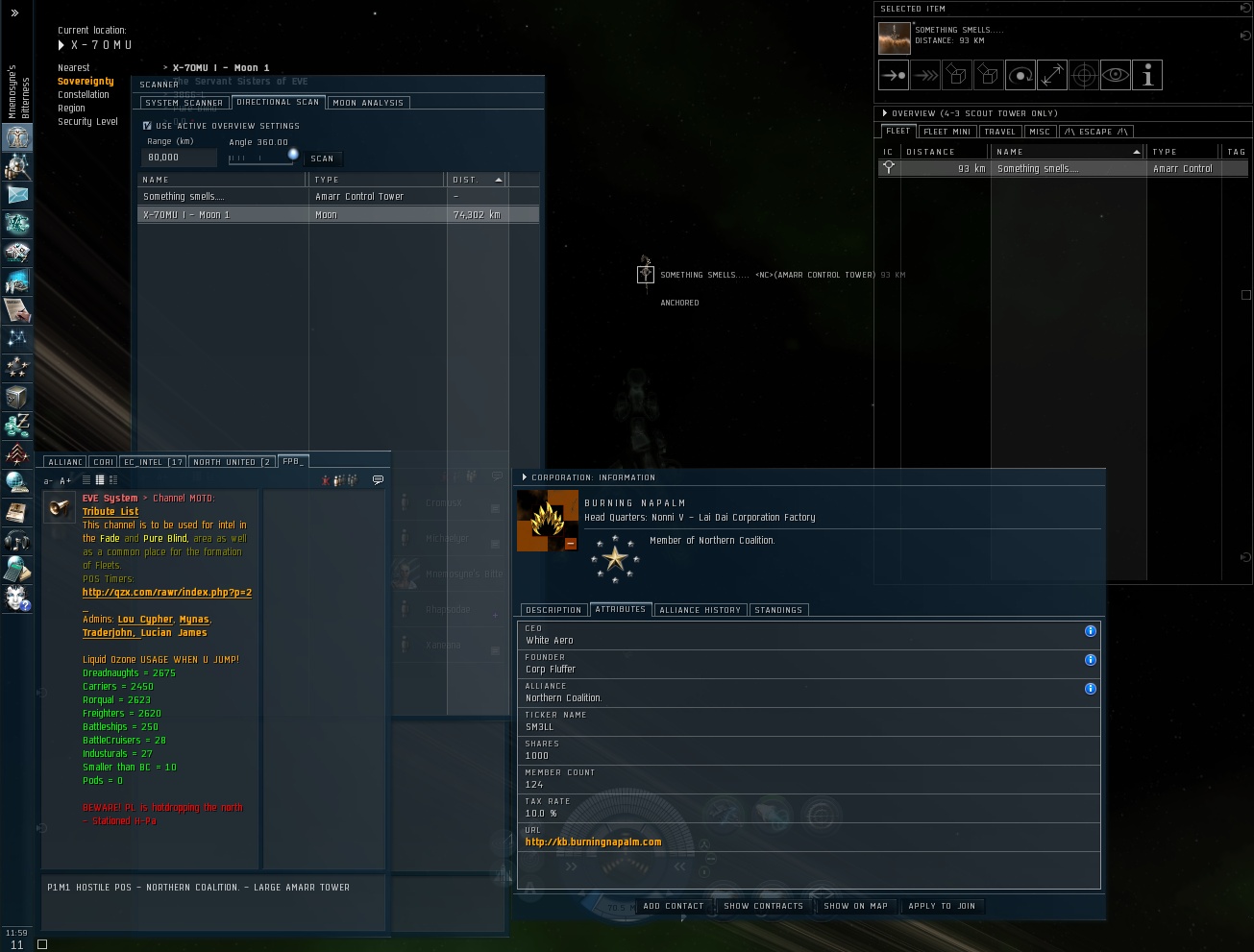Show info on founder Corp Fluffer
The width and height of the screenshot is (1254, 952).
1091,660
